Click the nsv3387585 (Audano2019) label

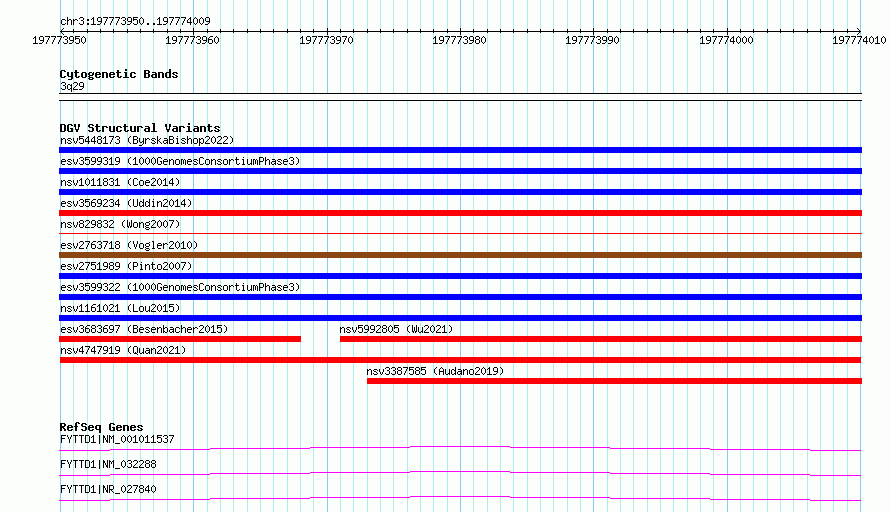tap(435, 371)
